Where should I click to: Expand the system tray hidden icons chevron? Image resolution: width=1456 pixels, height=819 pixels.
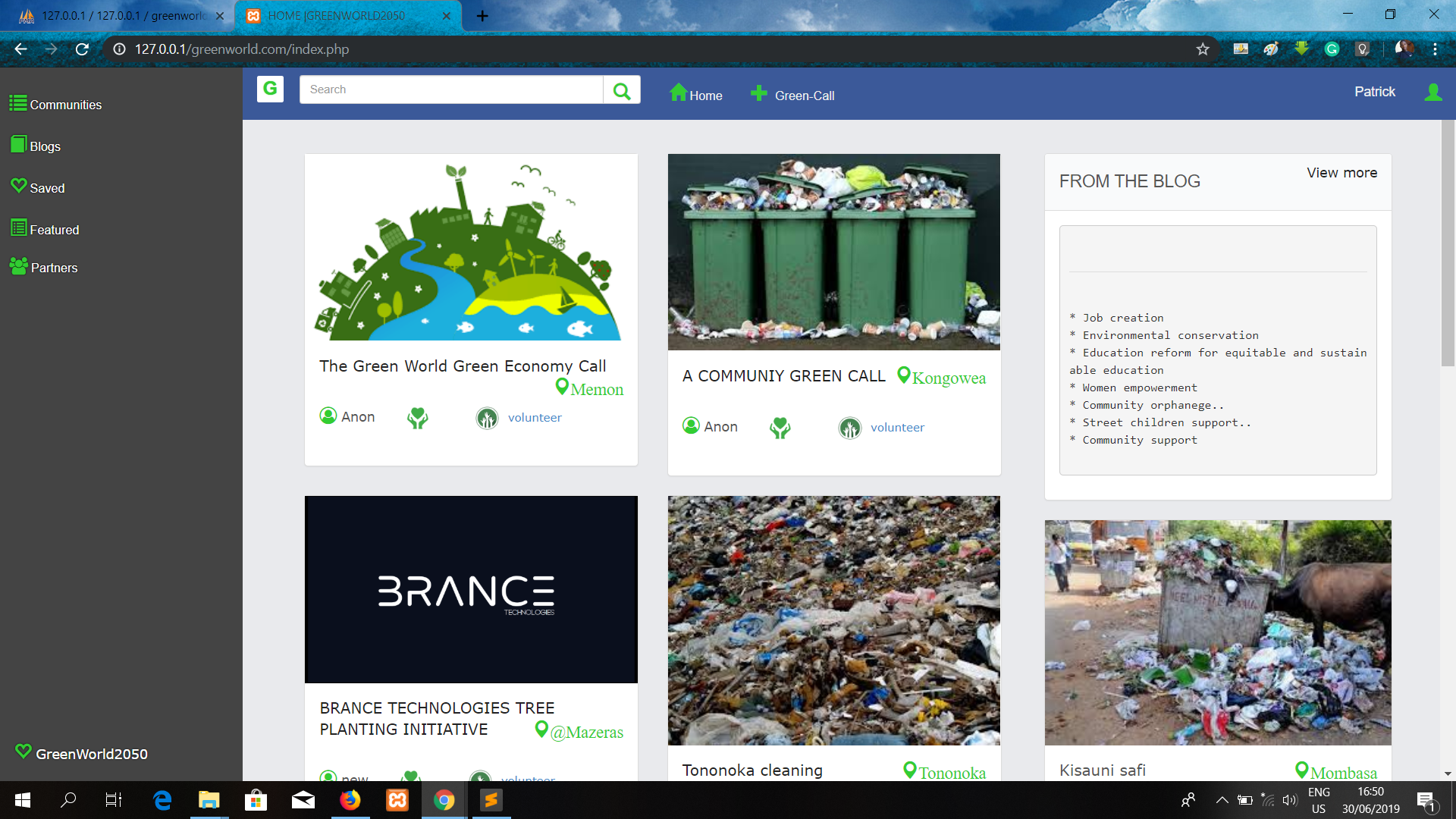click(1222, 800)
